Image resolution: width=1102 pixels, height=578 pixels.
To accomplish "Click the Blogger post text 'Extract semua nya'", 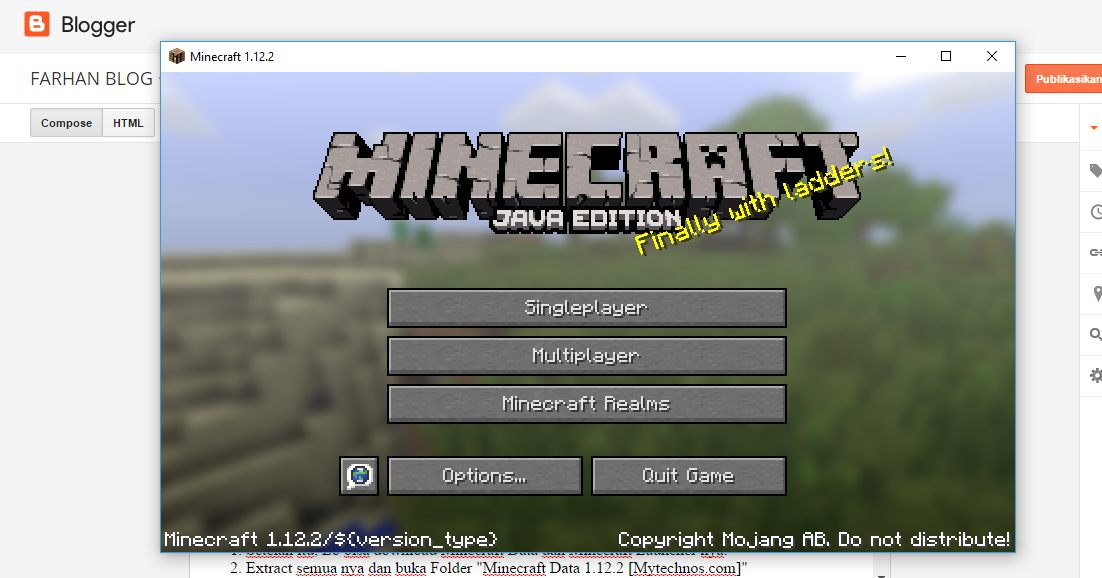I will point(304,568).
